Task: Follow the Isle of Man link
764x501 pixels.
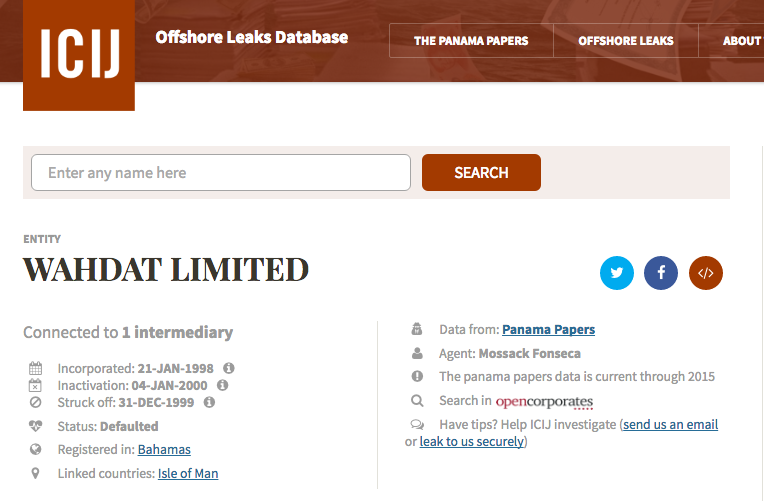Action: [x=188, y=474]
